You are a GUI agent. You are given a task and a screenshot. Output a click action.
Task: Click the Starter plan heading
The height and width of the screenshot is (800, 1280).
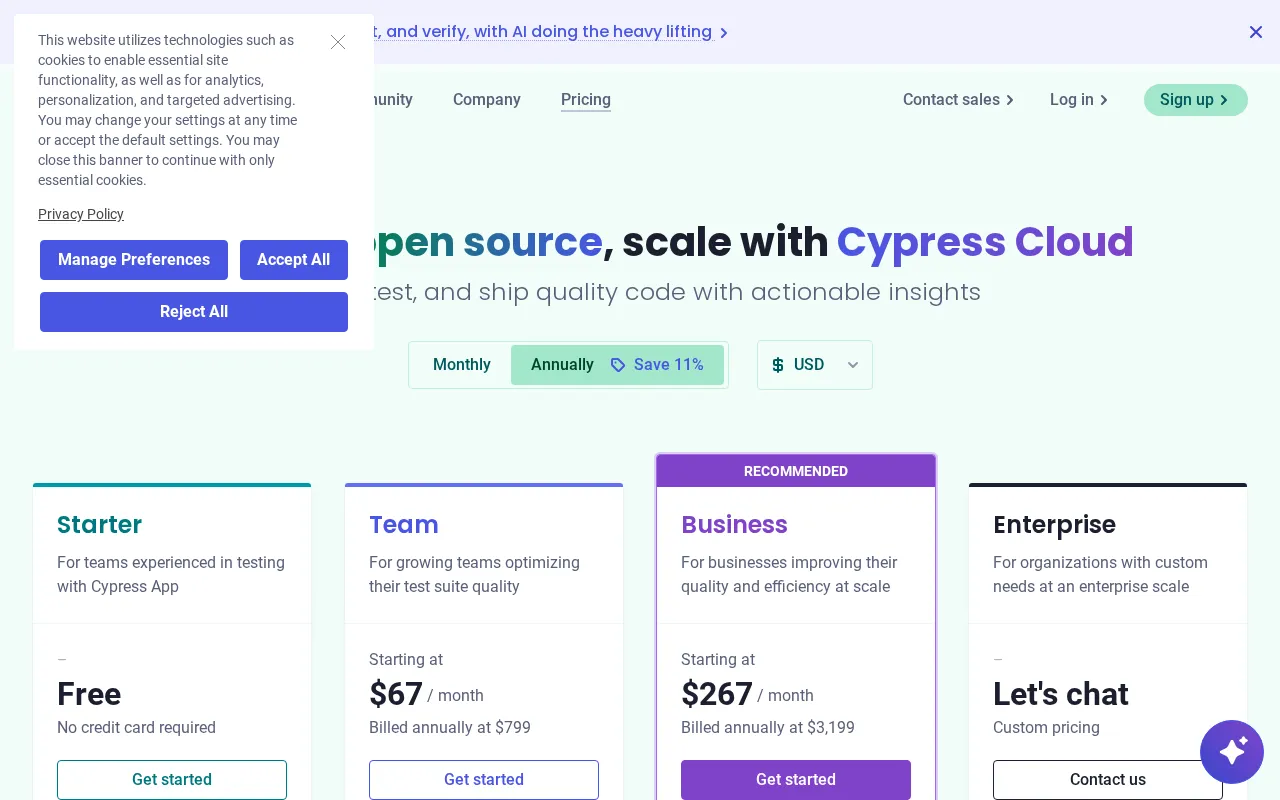(x=99, y=524)
